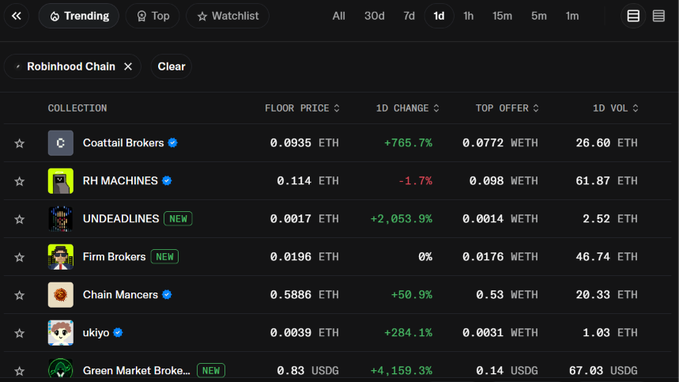Click the Robinhood Chain filter chip
This screenshot has width=679, height=382.
tap(72, 67)
